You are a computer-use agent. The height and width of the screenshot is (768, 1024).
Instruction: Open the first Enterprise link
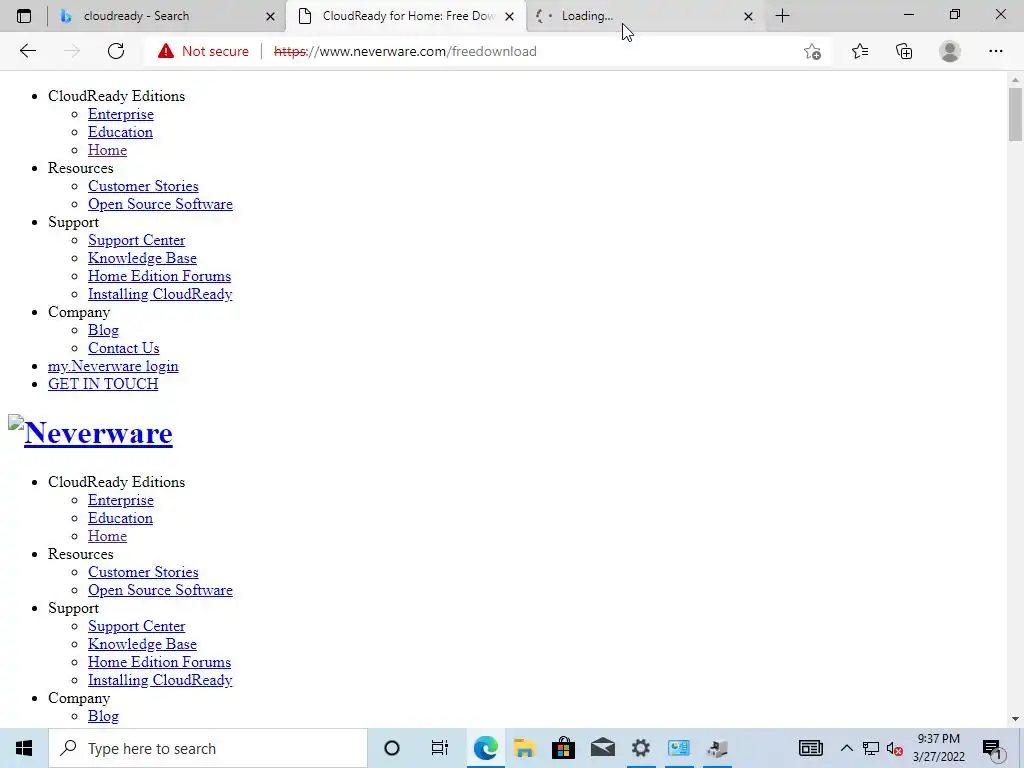pyautogui.click(x=121, y=114)
